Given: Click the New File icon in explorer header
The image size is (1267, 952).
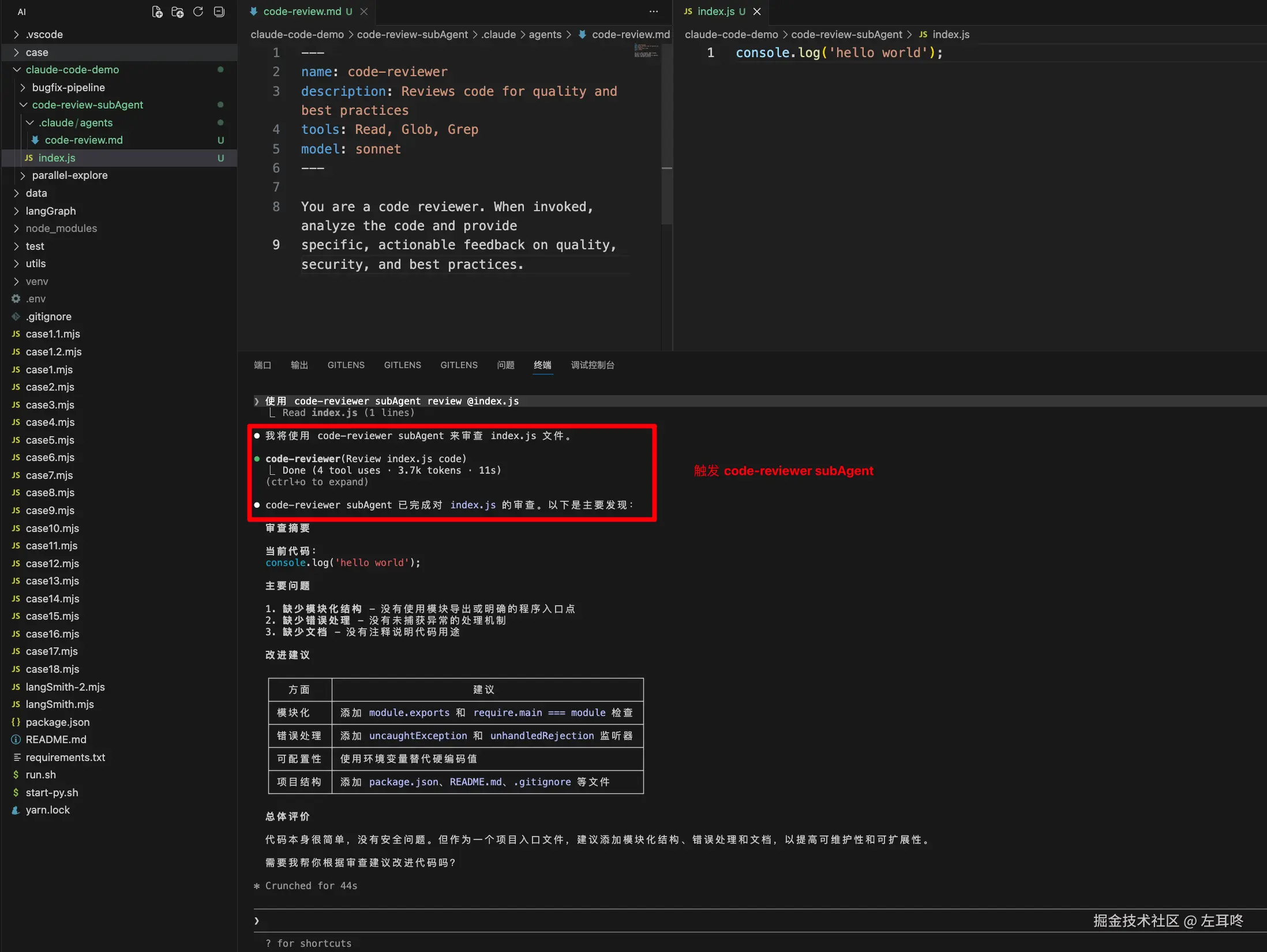Looking at the screenshot, I should coord(157,12).
